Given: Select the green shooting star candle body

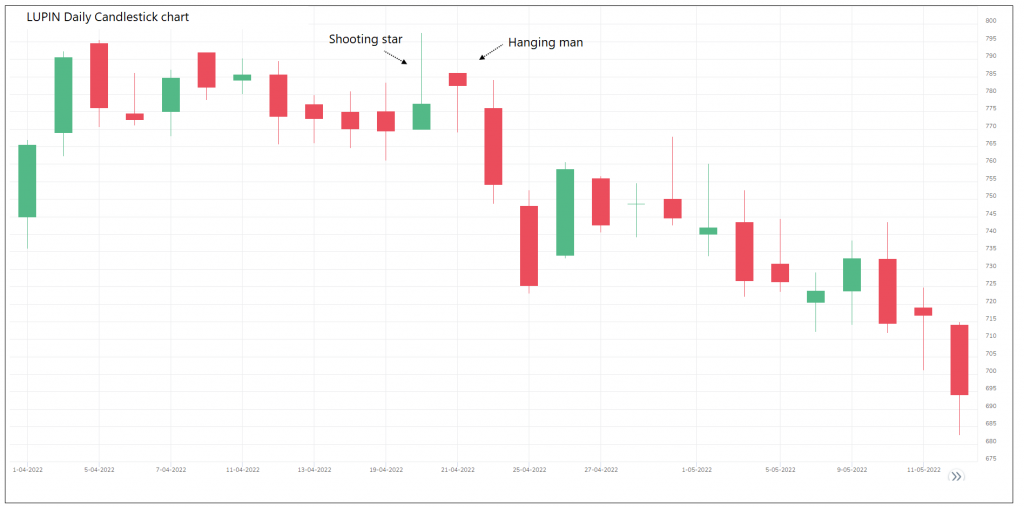Looking at the screenshot, I should pos(422,117).
